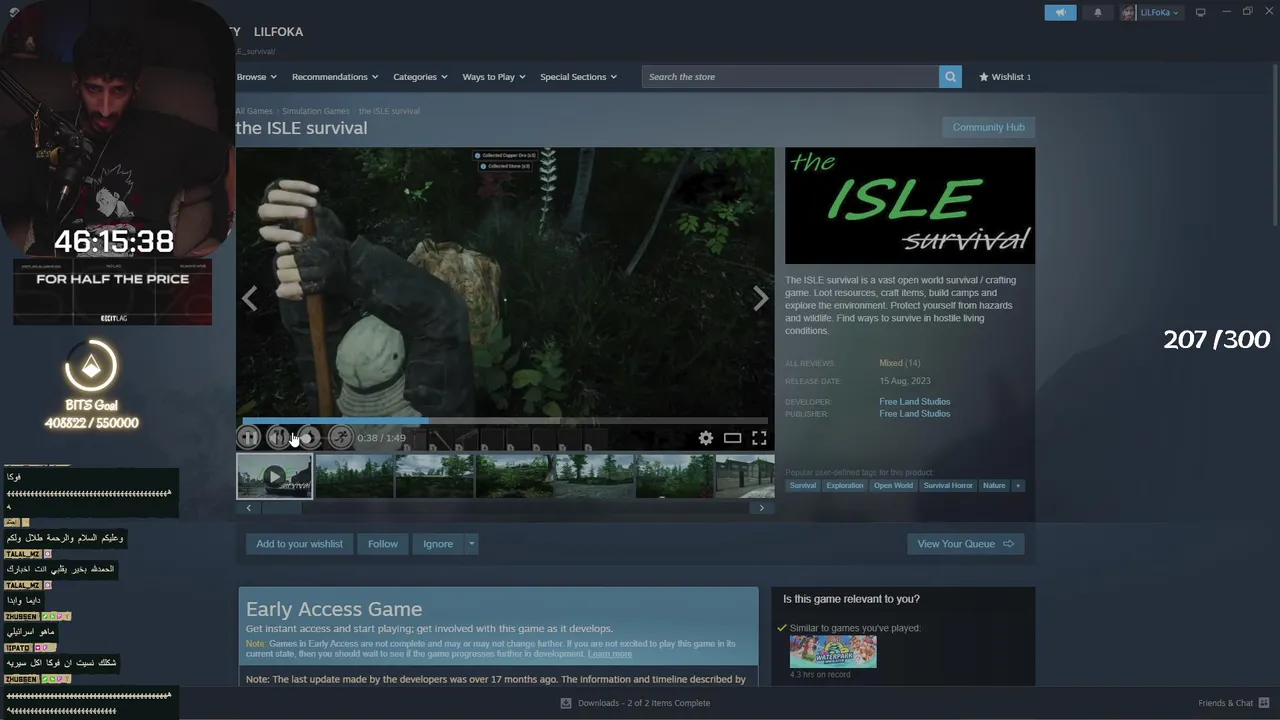Image resolution: width=1280 pixels, height=720 pixels.
Task: Click the LiLFoKa account avatar
Action: click(x=1129, y=13)
